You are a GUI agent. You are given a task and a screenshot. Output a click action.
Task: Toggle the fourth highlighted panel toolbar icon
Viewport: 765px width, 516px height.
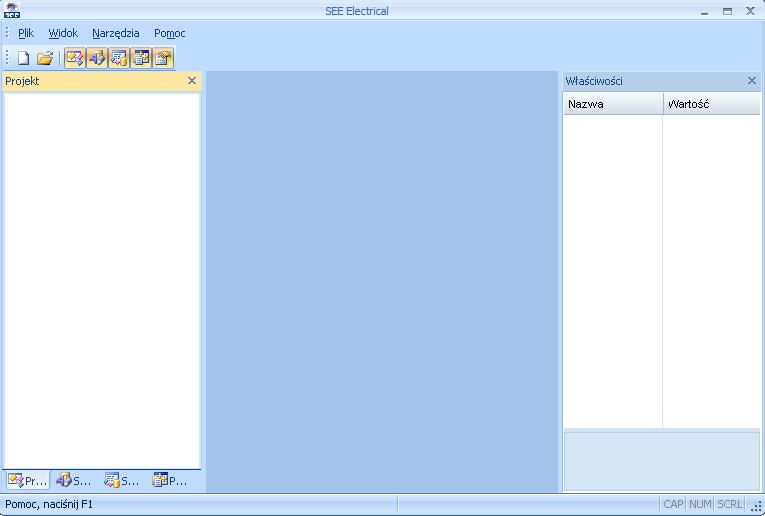pyautogui.click(x=141, y=59)
